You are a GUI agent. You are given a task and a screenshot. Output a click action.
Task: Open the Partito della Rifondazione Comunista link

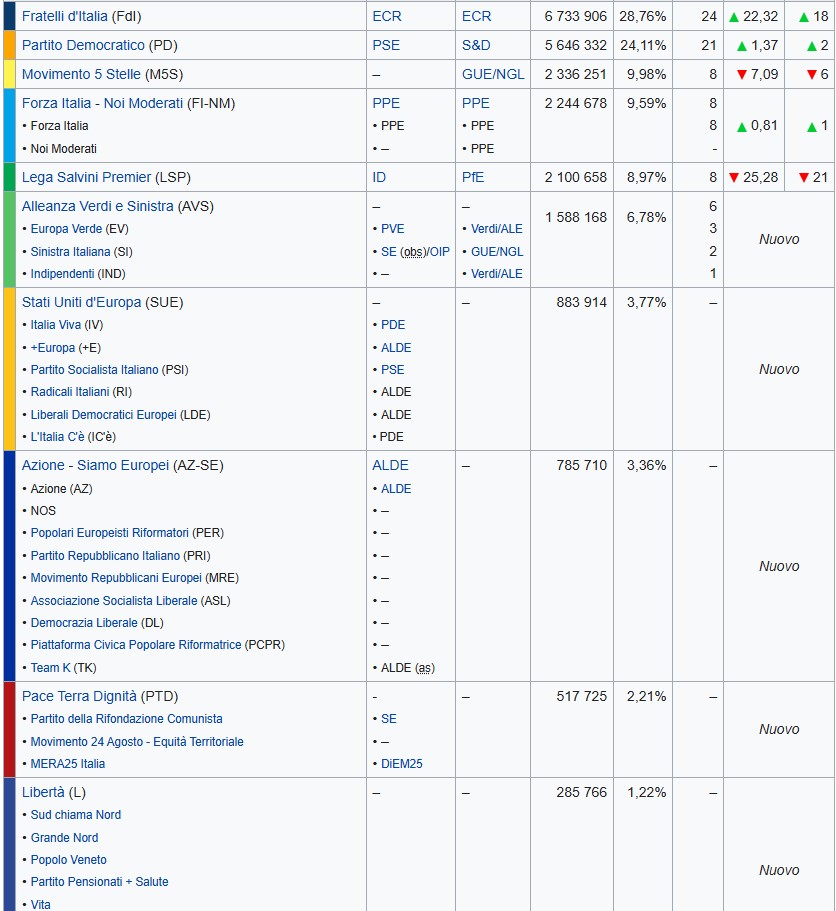pyautogui.click(x=126, y=719)
